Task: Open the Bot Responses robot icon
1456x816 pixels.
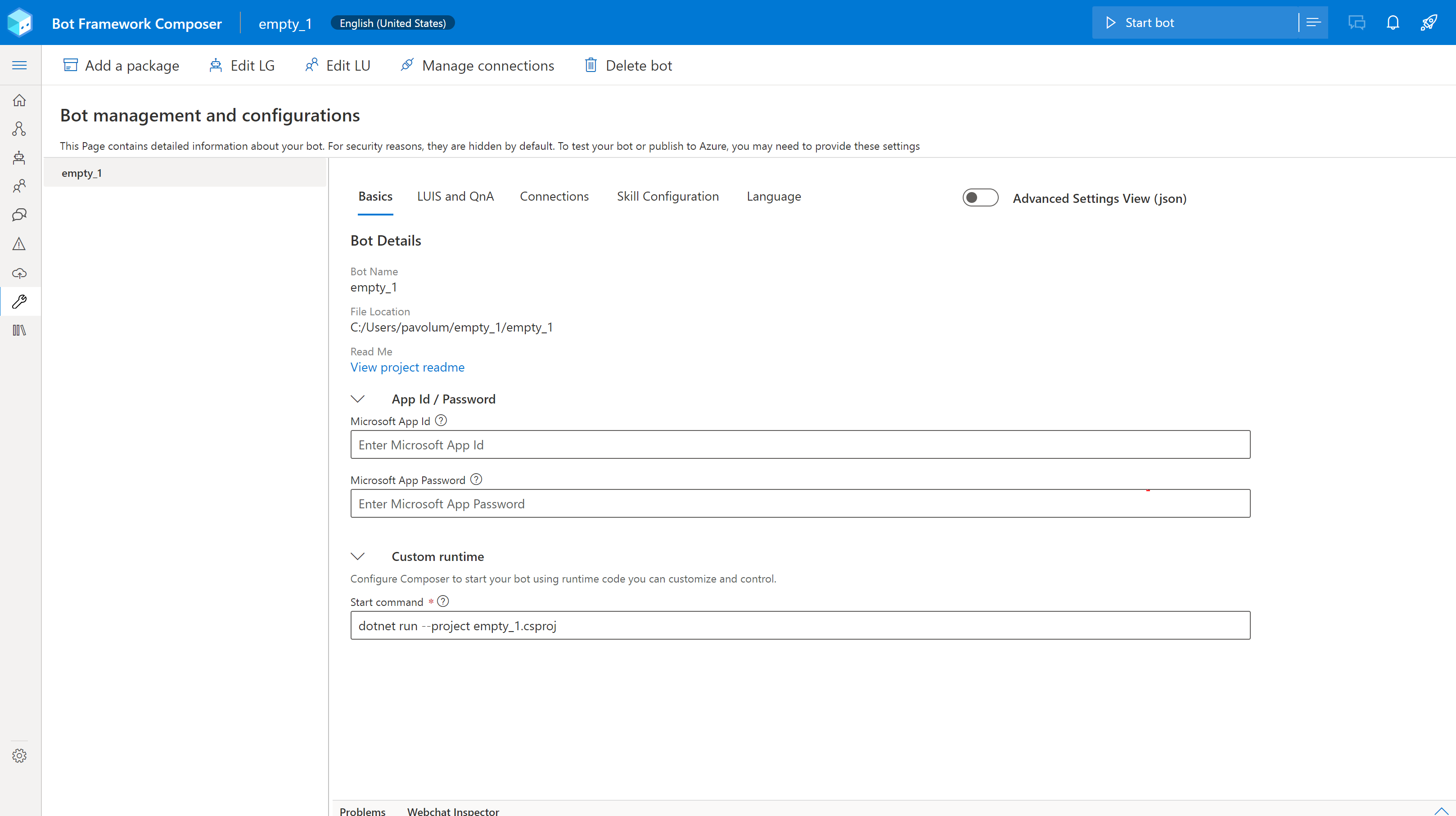Action: (19, 157)
